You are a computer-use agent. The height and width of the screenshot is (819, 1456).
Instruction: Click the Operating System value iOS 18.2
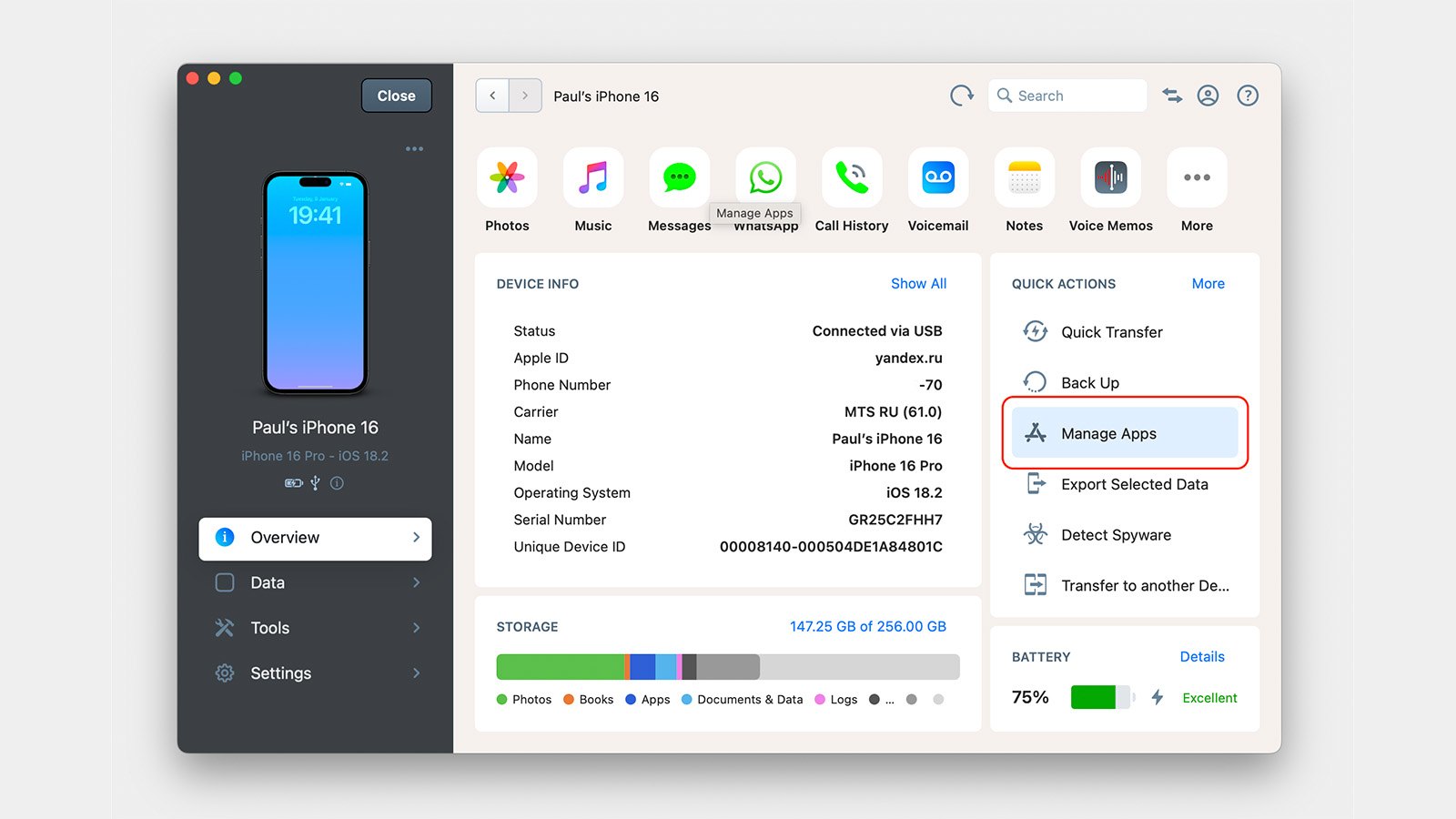(915, 493)
